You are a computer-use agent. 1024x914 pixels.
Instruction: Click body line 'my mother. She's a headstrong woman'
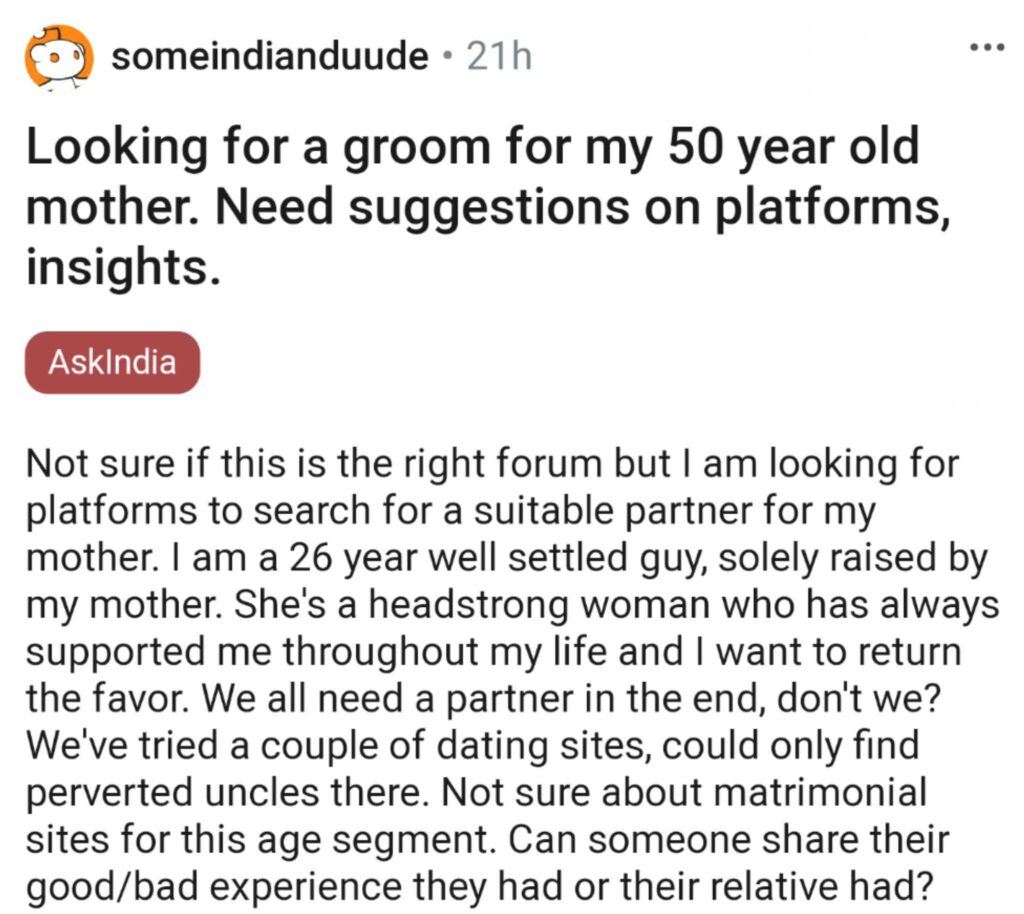point(513,606)
